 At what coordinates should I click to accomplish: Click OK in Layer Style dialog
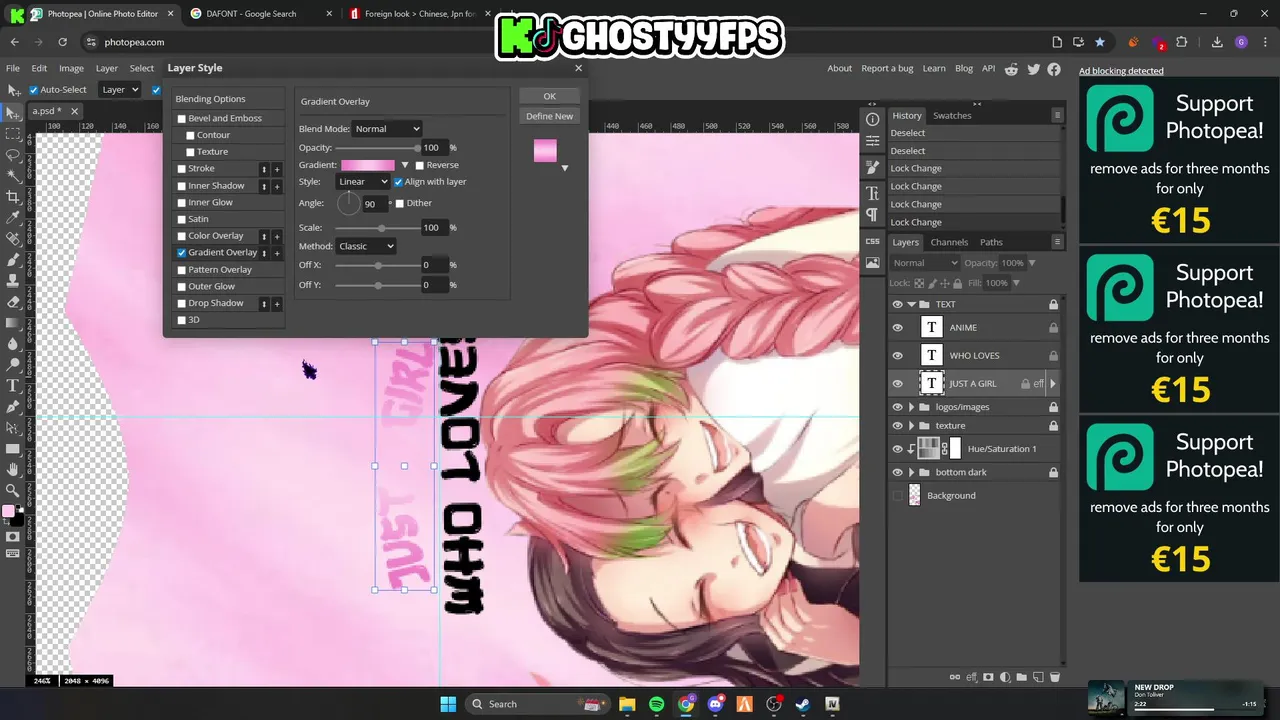549,96
